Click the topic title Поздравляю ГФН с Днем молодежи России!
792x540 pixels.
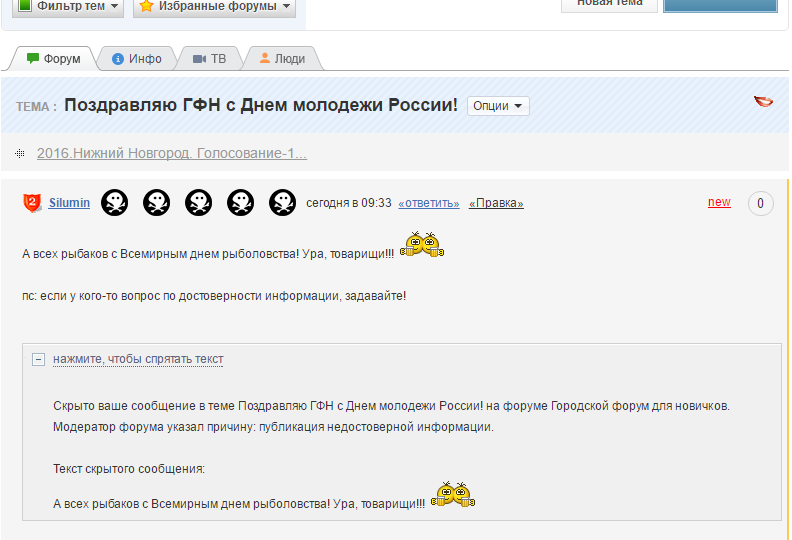(x=261, y=105)
